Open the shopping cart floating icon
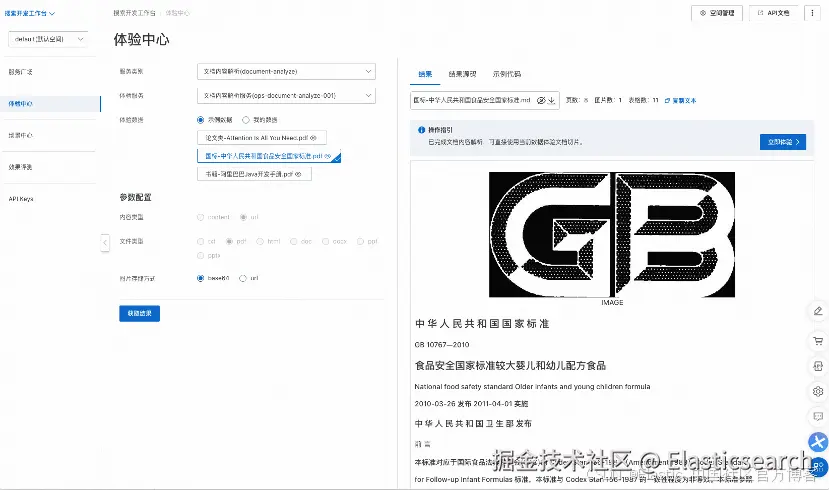Screen dimensions: 830x490 click(x=818, y=341)
